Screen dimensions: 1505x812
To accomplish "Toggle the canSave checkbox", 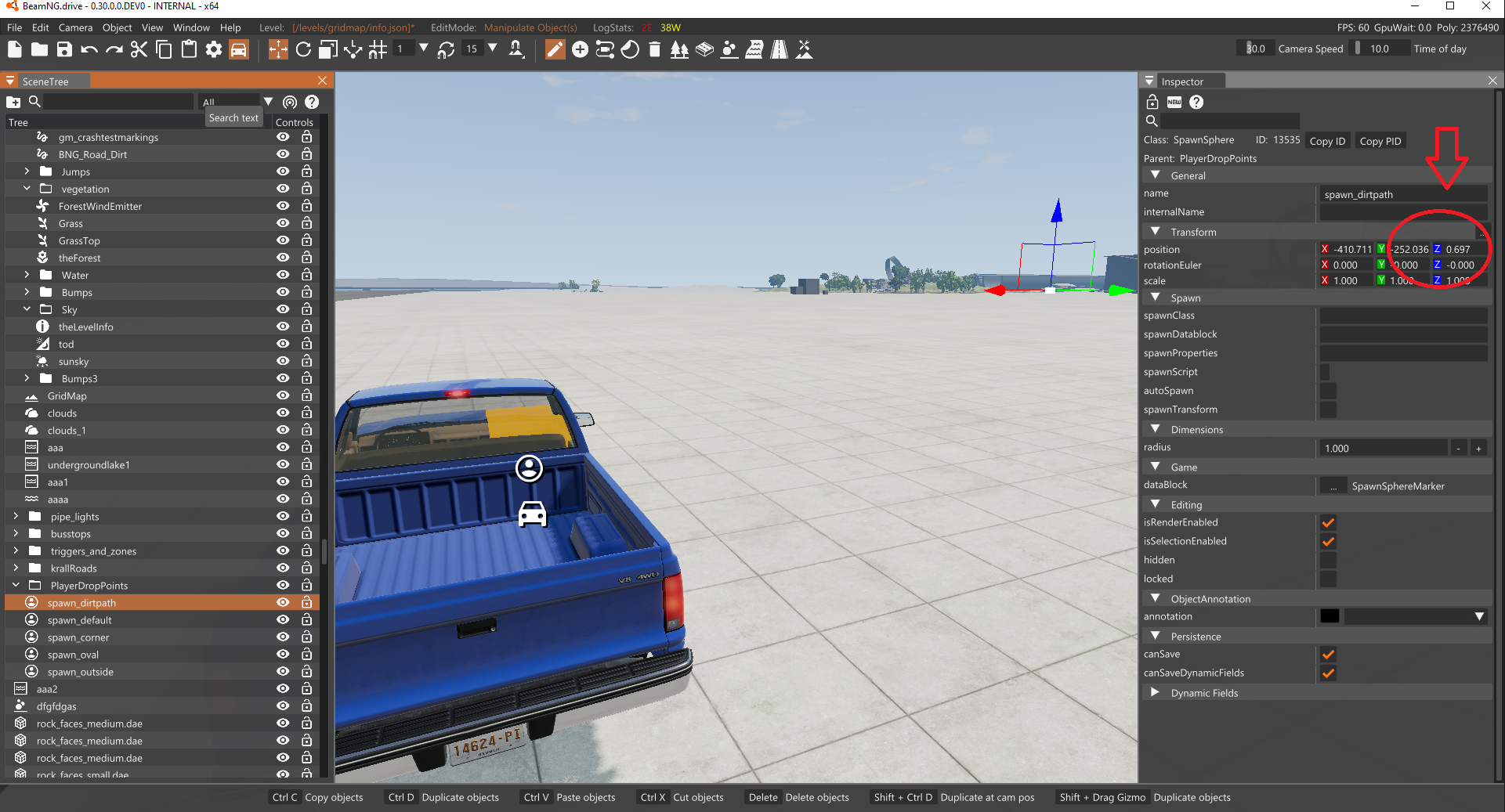I will point(1328,654).
